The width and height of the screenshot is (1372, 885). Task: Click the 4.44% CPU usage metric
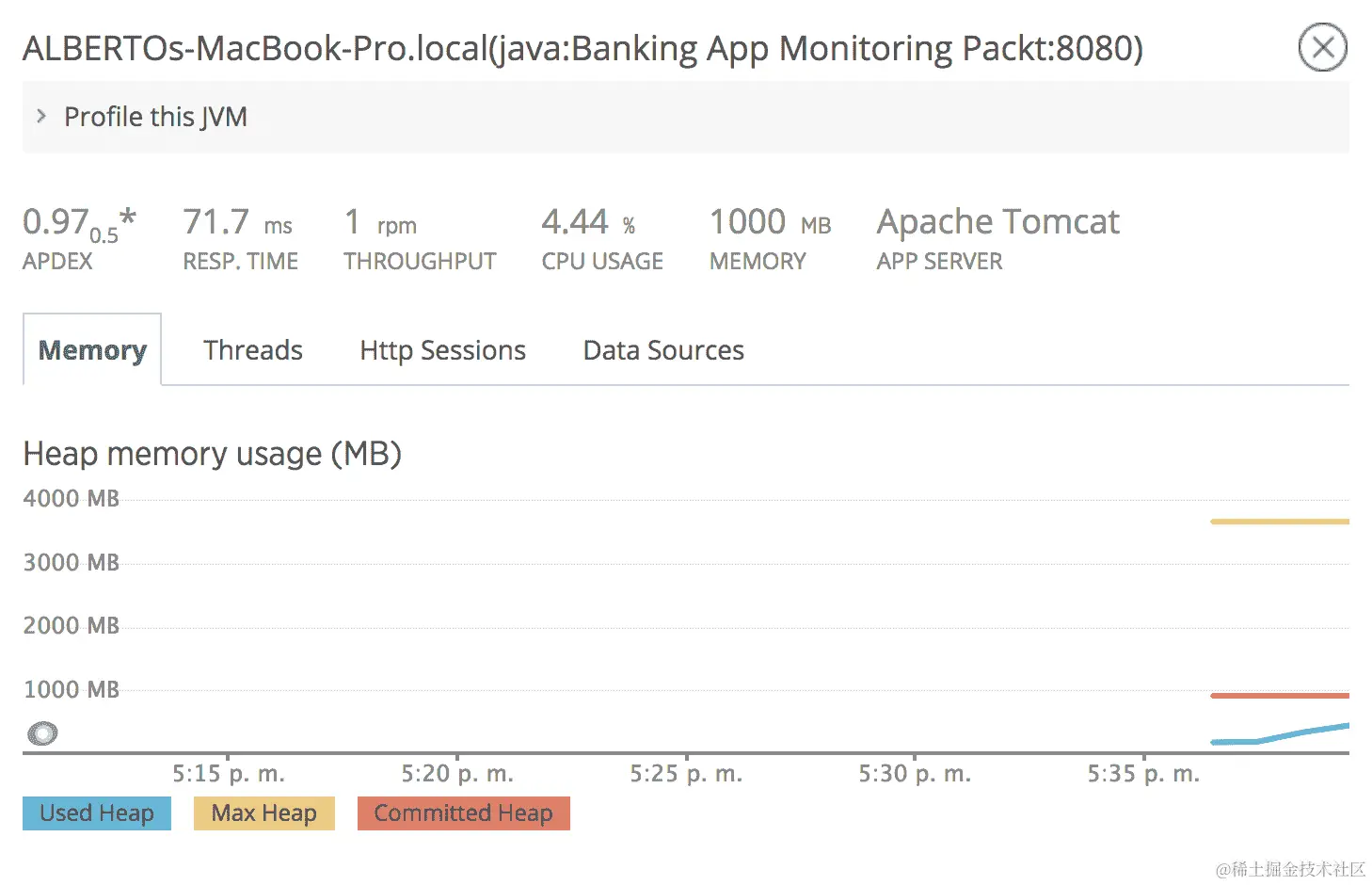pyautogui.click(x=588, y=223)
